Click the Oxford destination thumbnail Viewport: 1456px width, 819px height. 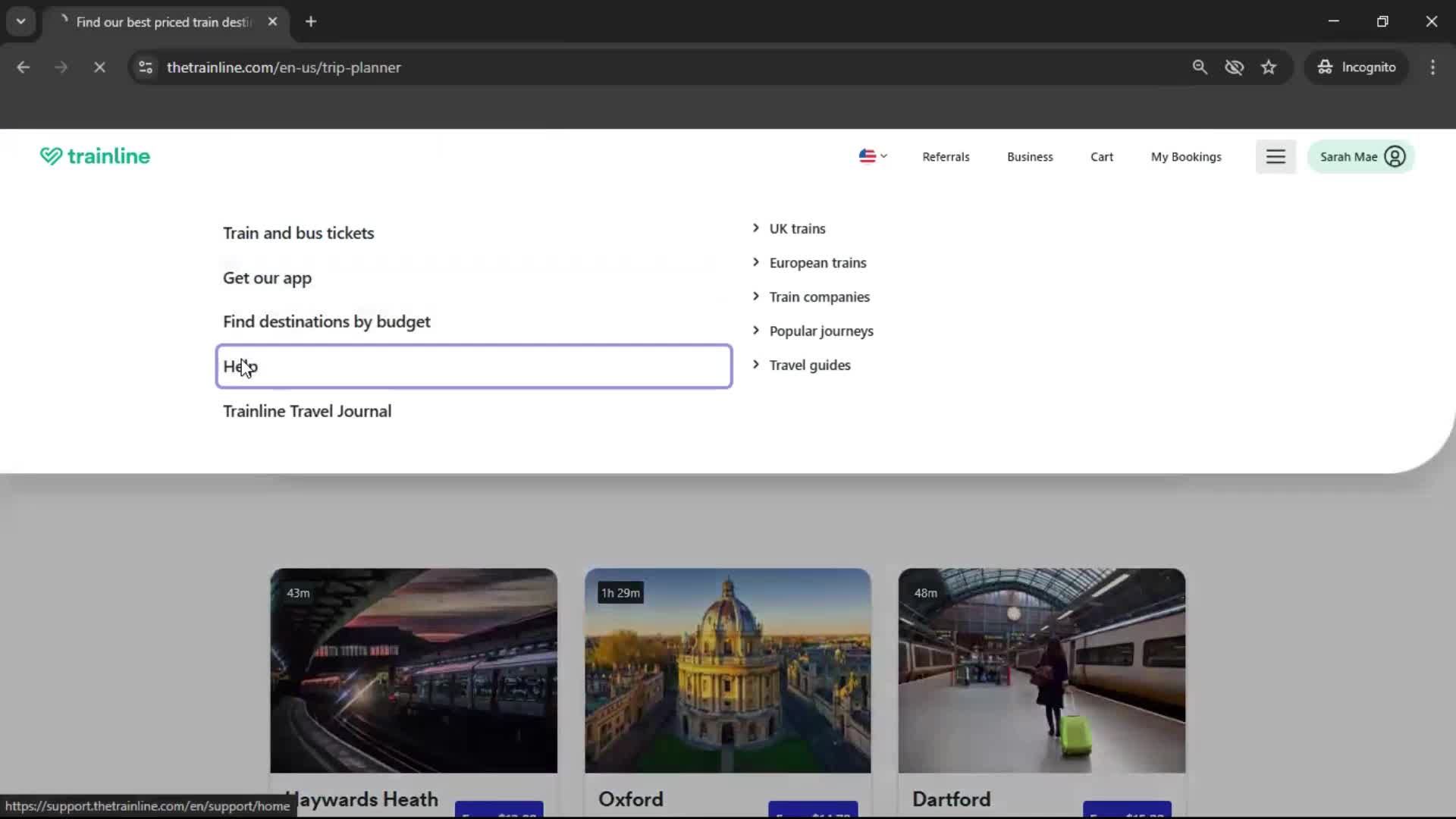pos(727,670)
